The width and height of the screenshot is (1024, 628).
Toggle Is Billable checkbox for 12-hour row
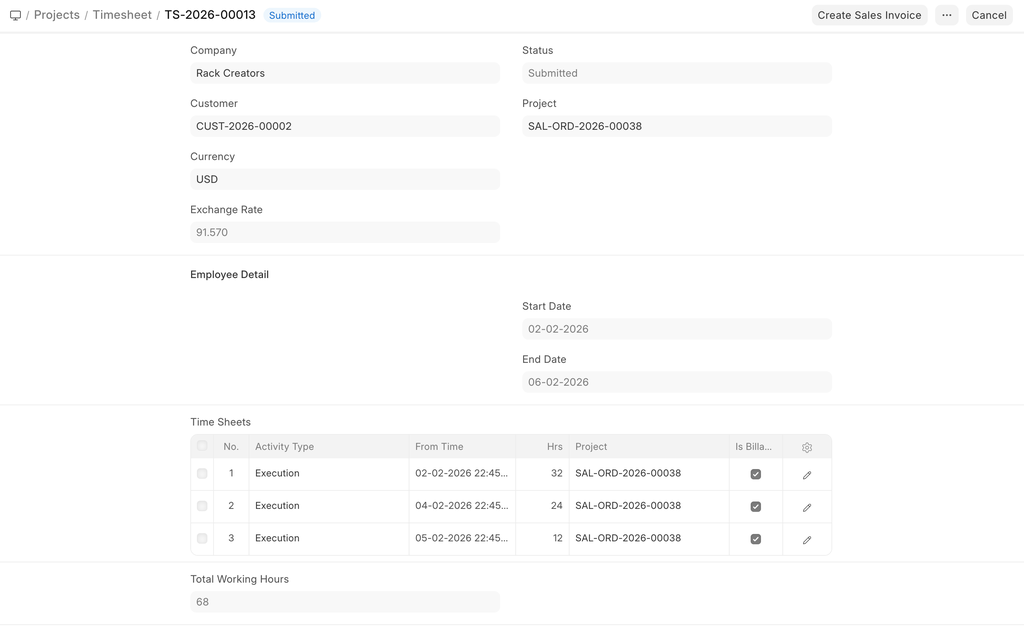(756, 539)
